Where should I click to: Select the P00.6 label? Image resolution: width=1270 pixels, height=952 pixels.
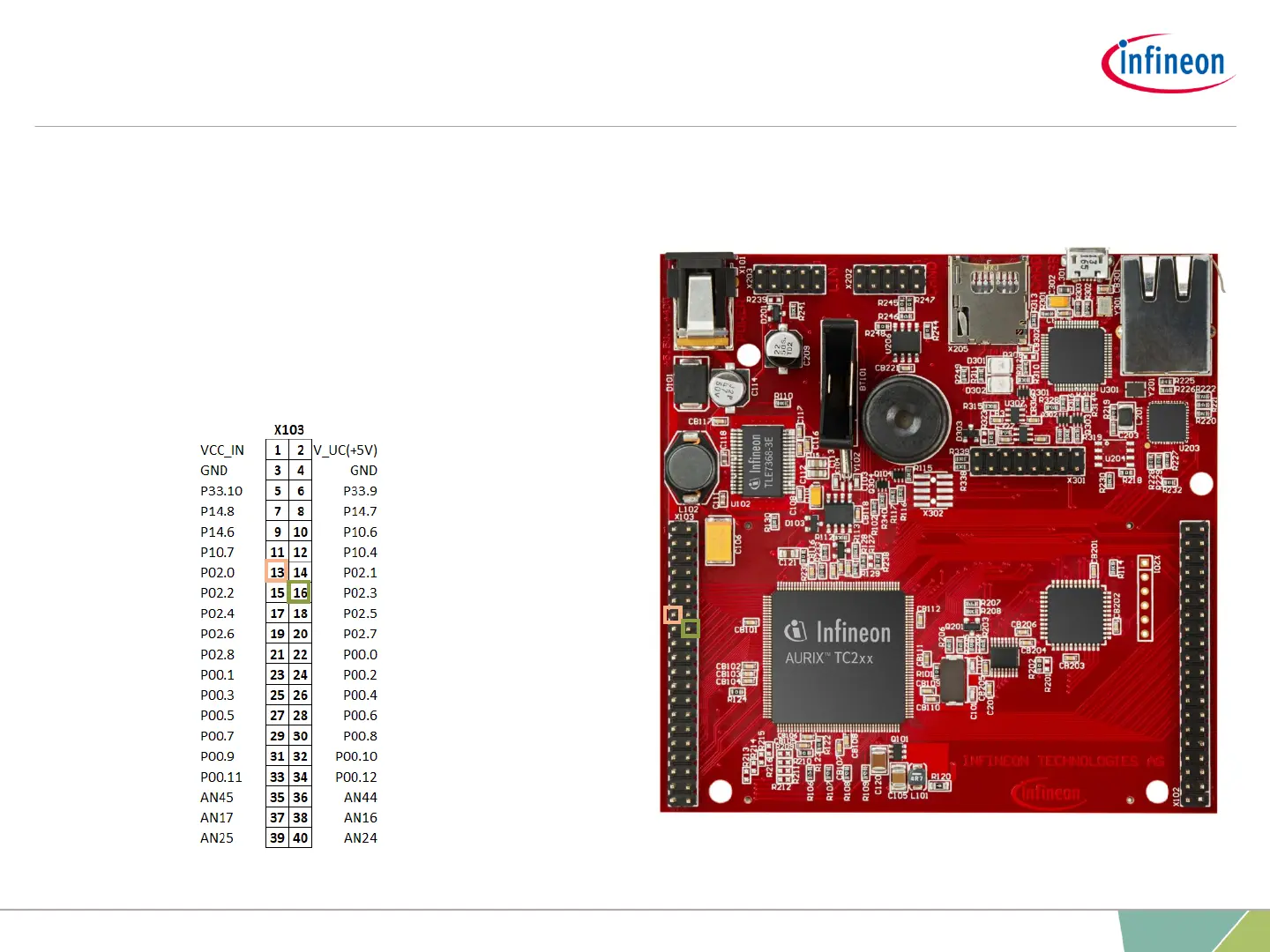pos(360,715)
